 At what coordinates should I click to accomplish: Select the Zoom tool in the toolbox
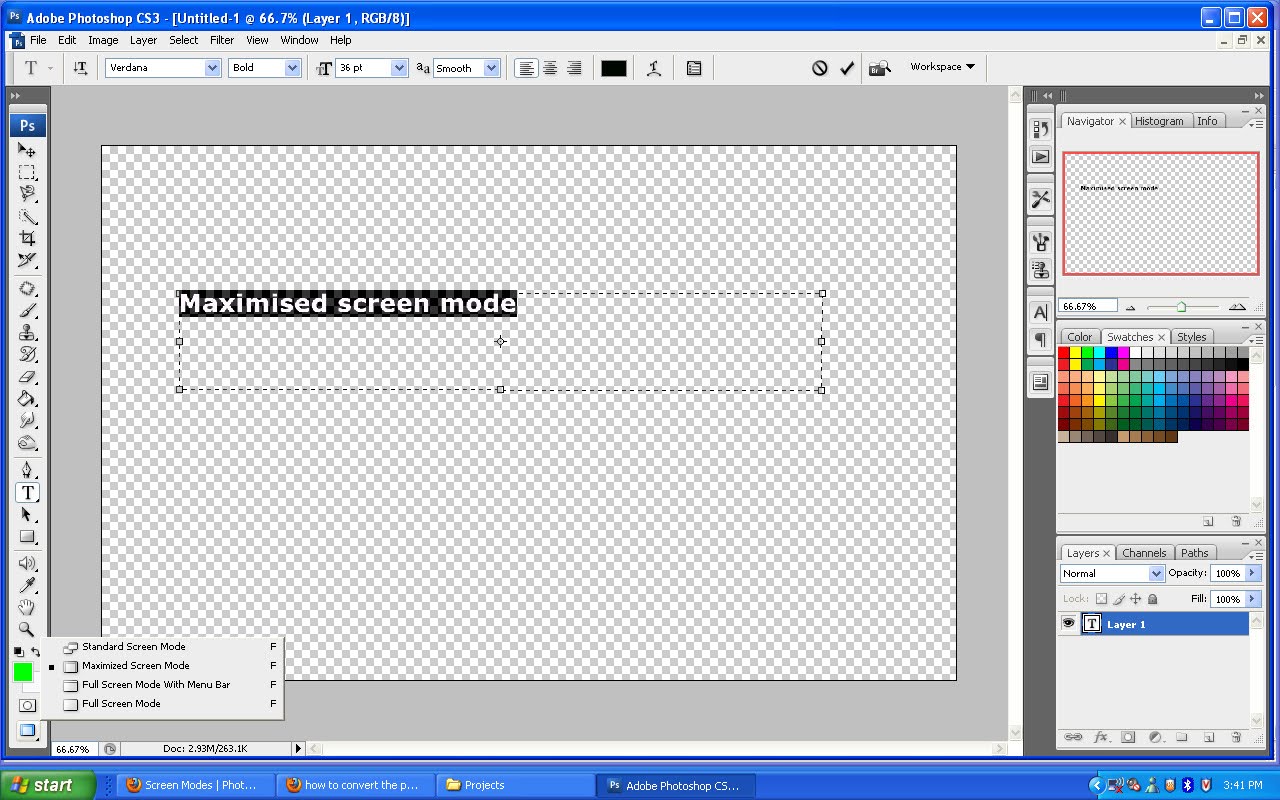(27, 628)
